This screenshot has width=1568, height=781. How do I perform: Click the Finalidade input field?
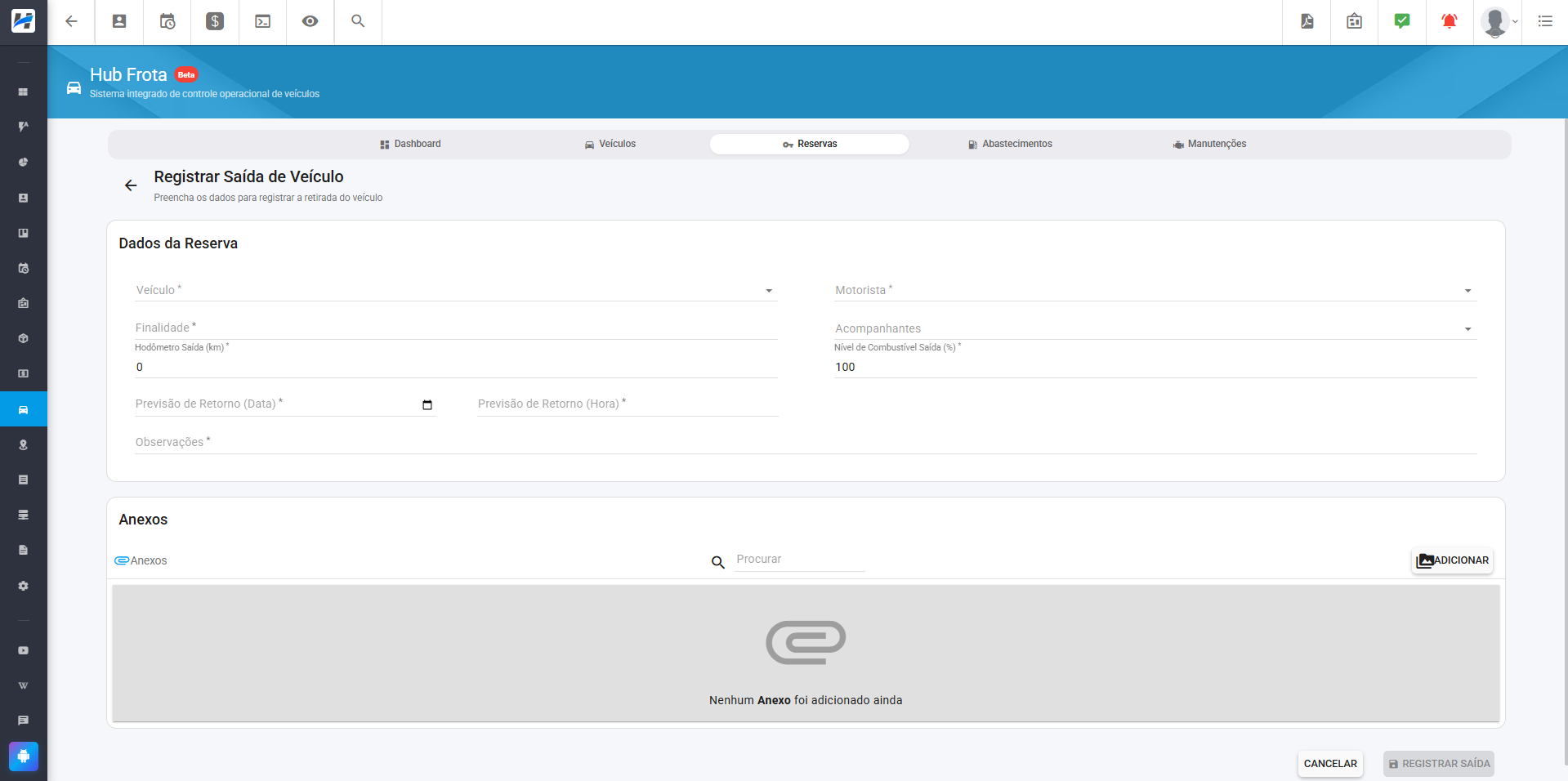click(x=456, y=328)
